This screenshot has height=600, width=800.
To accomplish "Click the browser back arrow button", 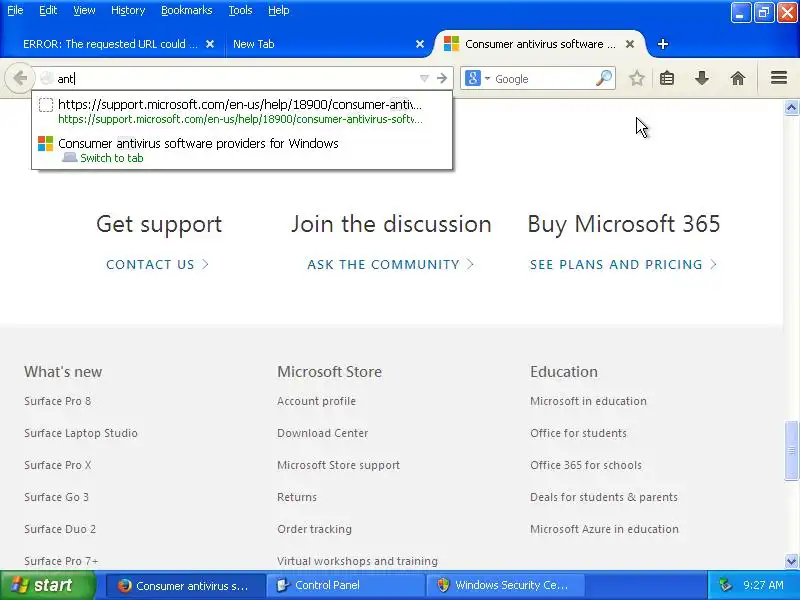I will [x=19, y=78].
